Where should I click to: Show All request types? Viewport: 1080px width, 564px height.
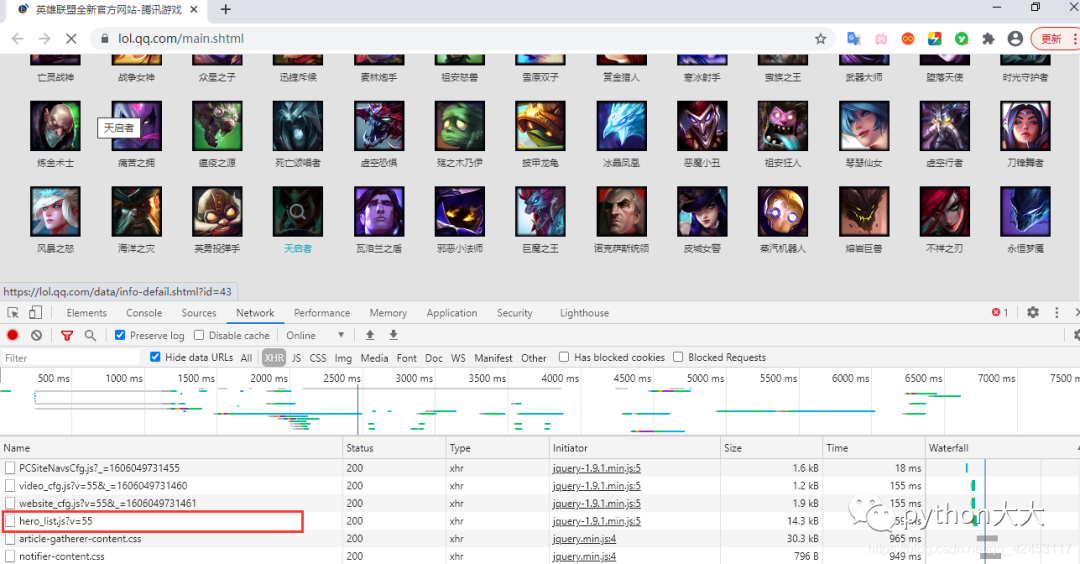pos(246,357)
